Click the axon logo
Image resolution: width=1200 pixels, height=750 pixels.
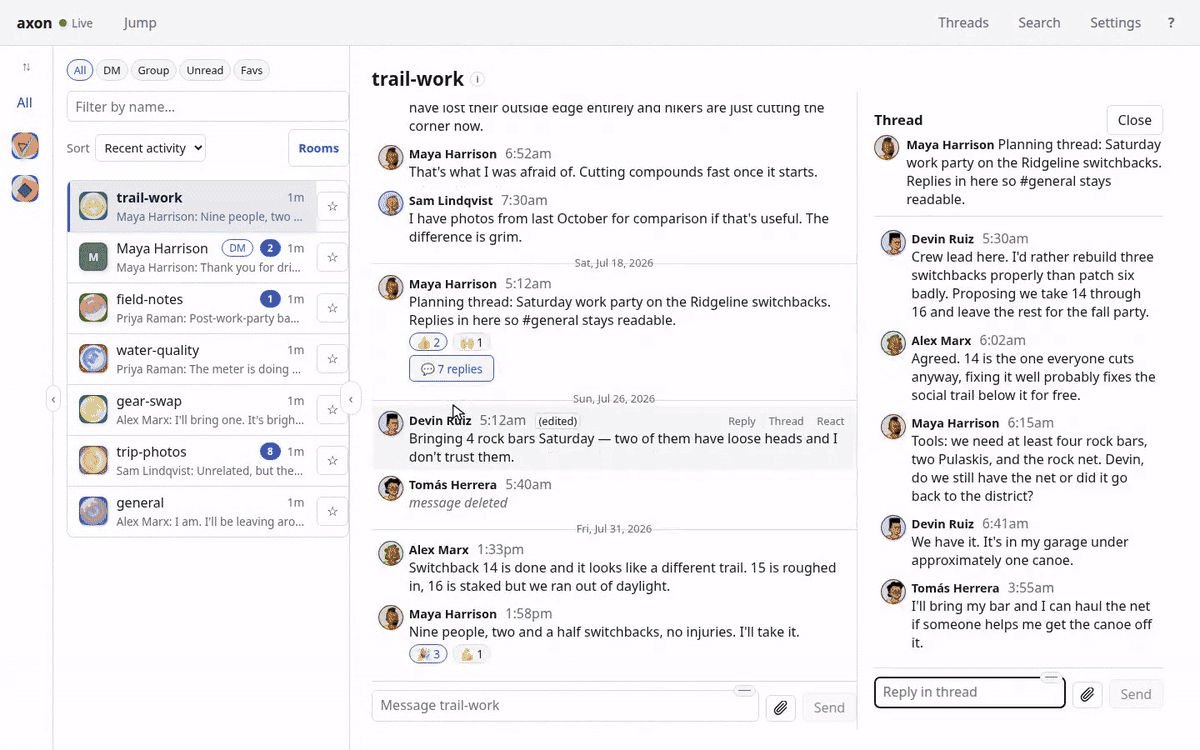pos(34,23)
